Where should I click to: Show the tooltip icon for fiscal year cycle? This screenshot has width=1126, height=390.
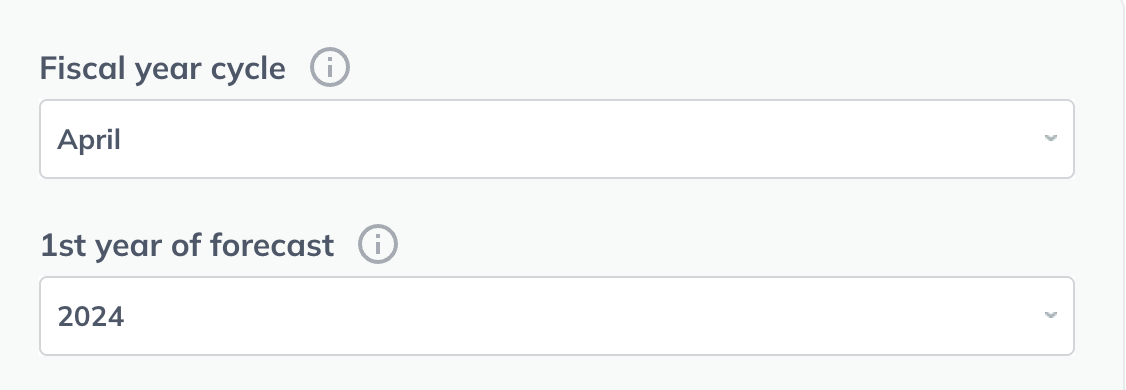(x=330, y=68)
